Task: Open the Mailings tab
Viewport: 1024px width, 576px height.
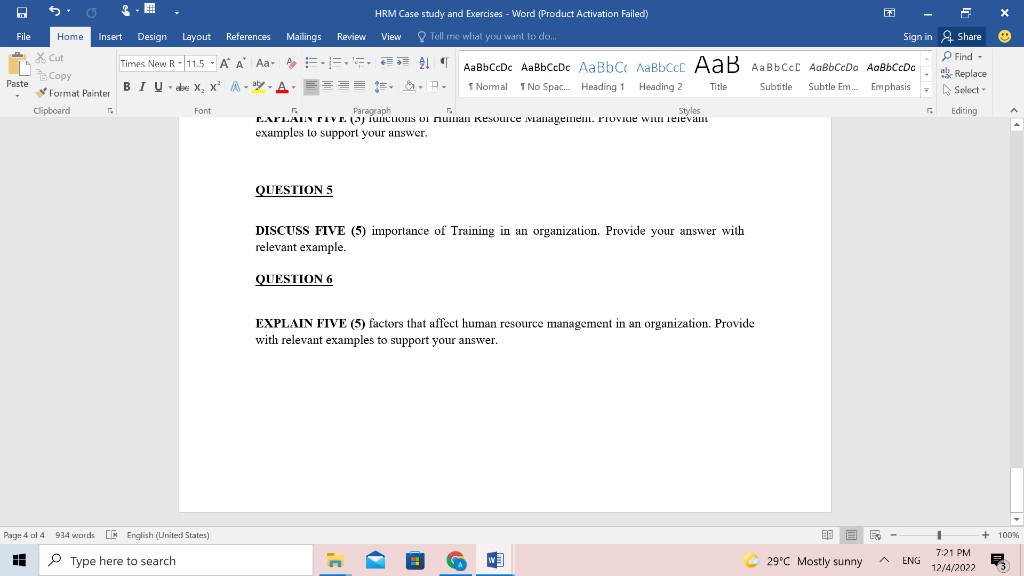Action: coord(303,36)
